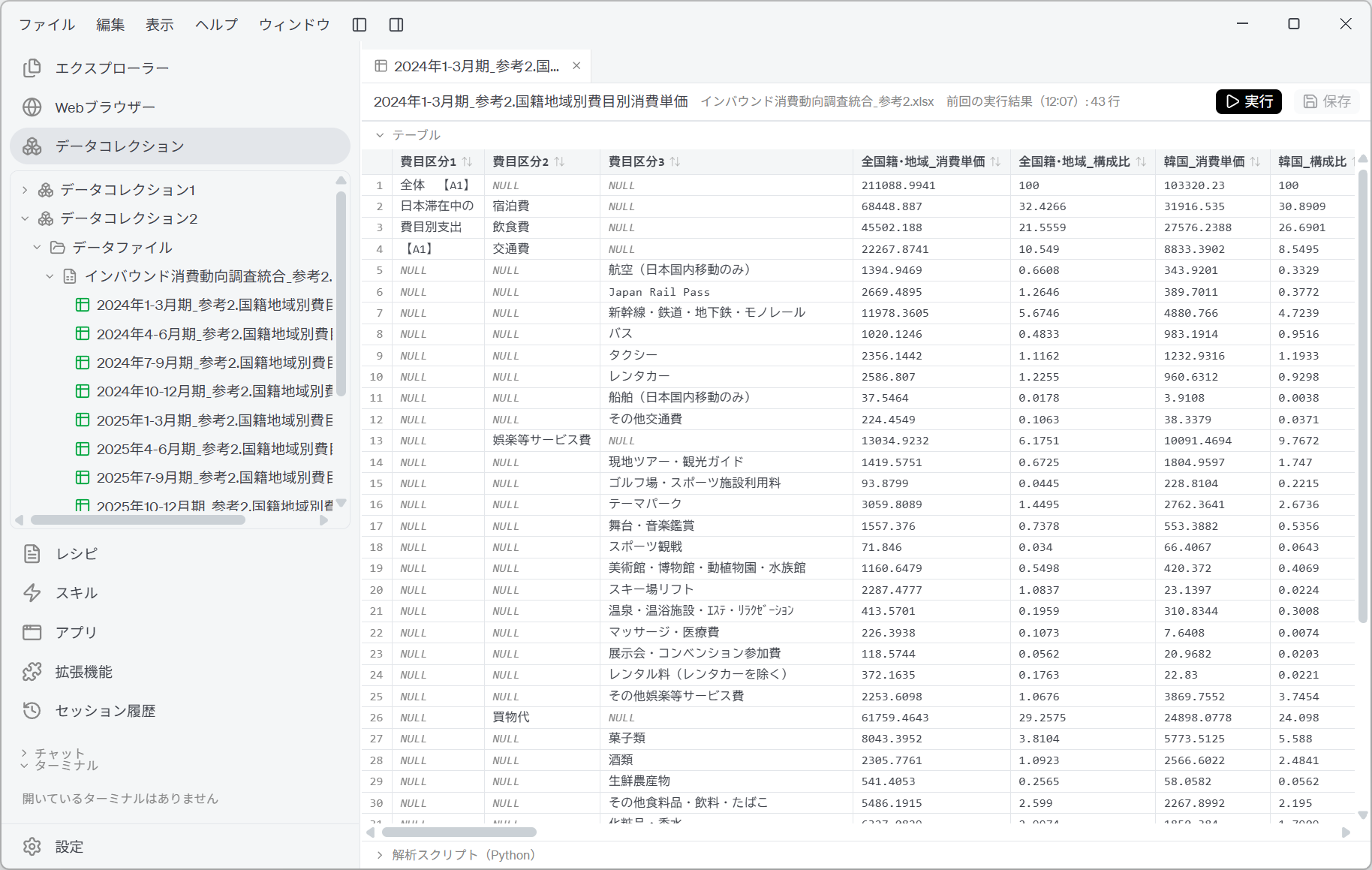Open the Webブラウザー globe icon
The width and height of the screenshot is (1372, 870).
pyautogui.click(x=32, y=107)
